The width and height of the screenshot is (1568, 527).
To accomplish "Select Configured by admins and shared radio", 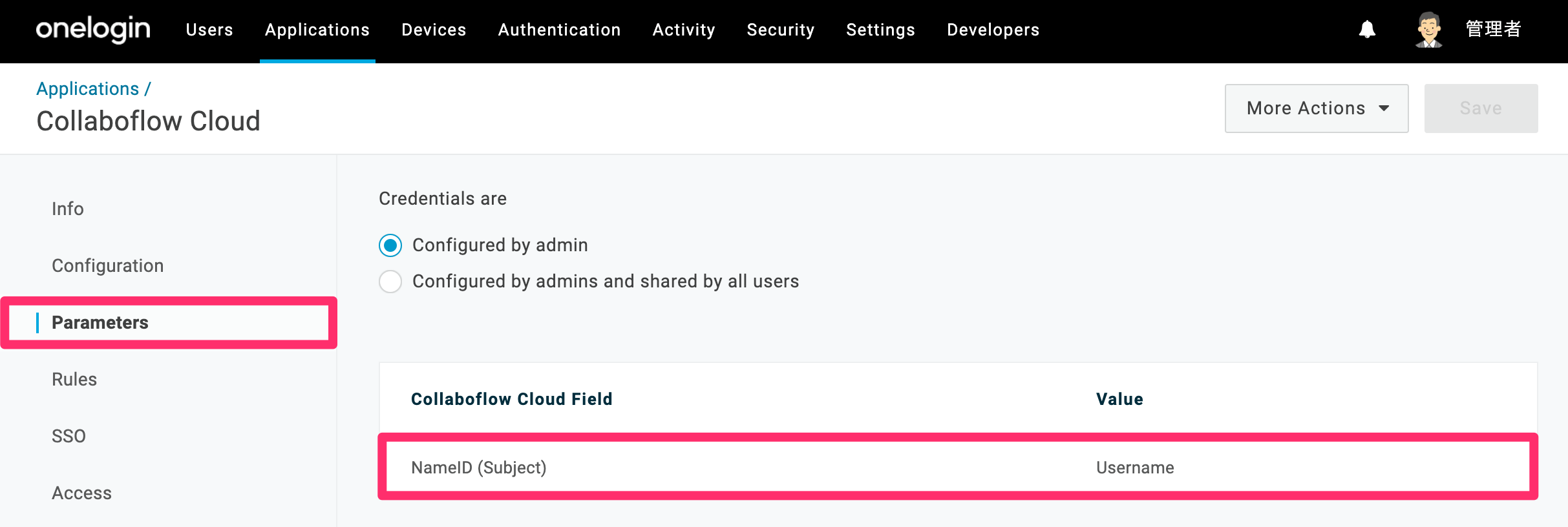I will pos(390,282).
